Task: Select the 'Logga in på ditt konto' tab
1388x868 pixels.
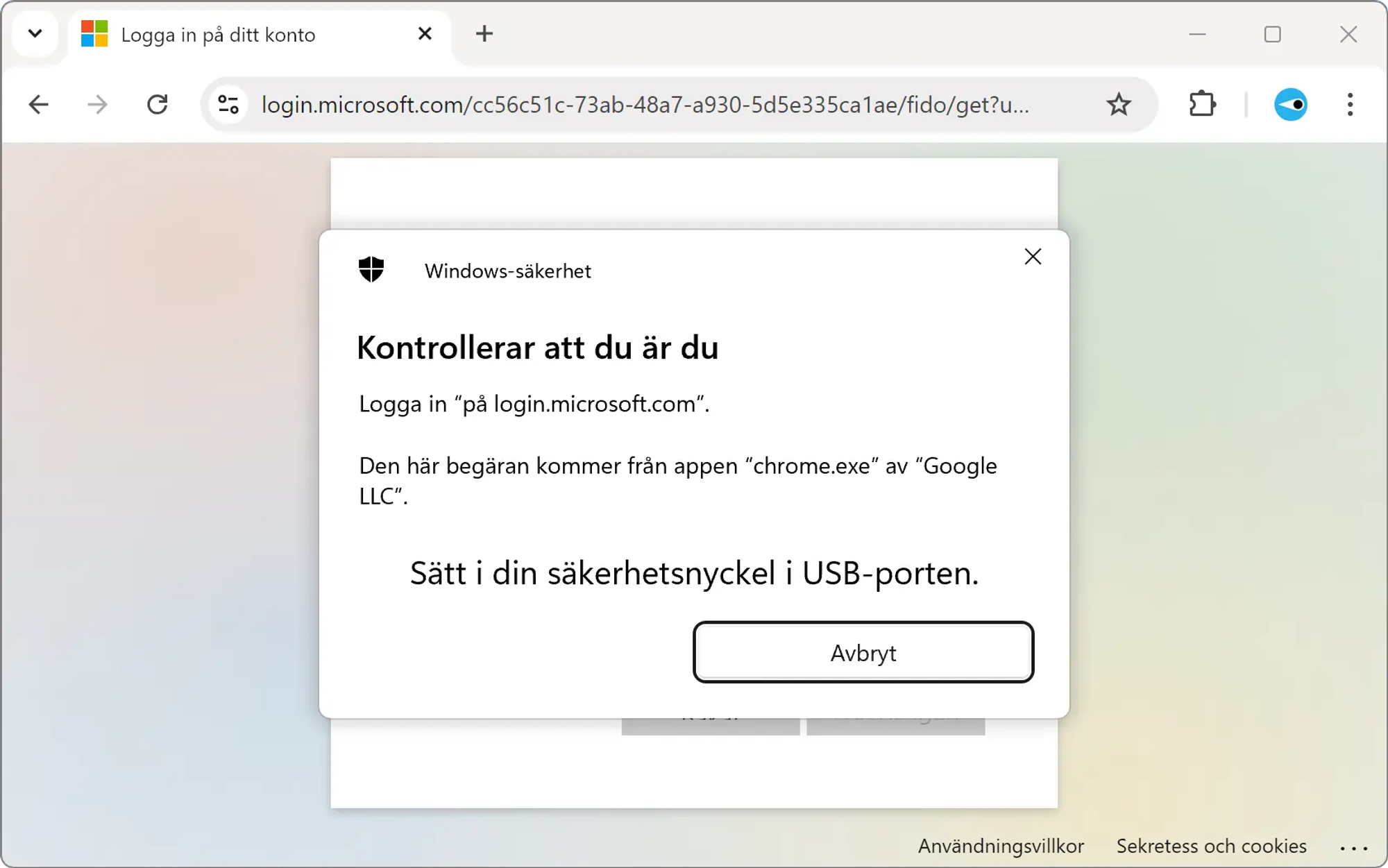Action: 260,34
